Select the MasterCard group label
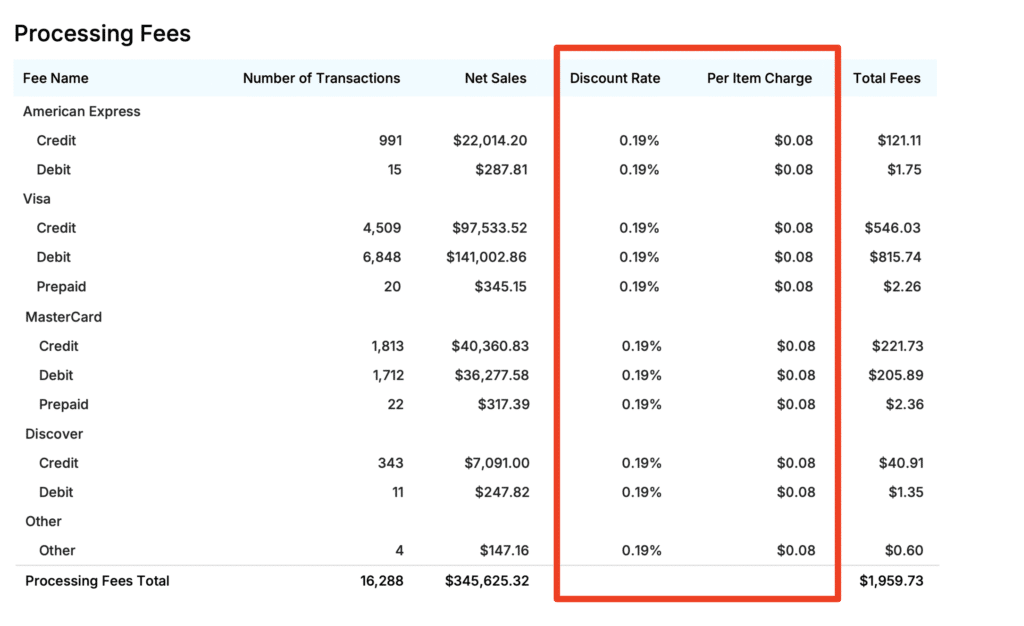This screenshot has width=1024, height=626. click(64, 317)
